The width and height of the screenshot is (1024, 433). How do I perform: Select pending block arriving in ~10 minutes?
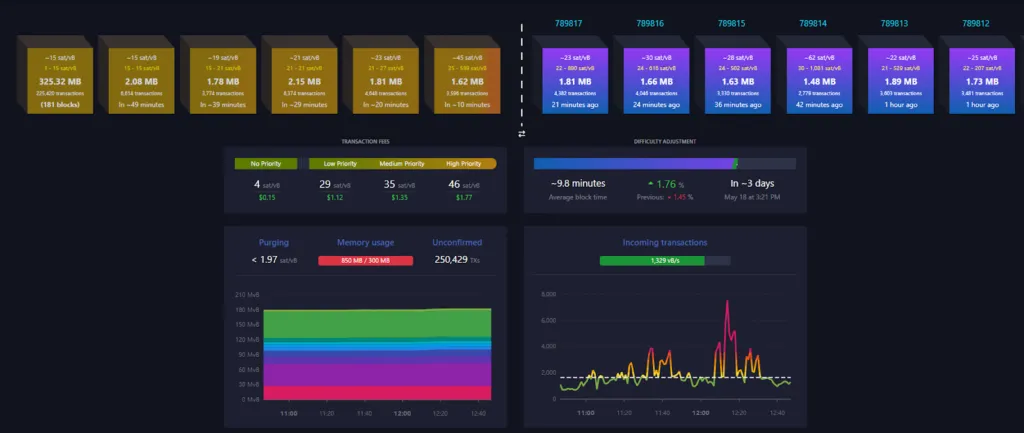pos(468,80)
